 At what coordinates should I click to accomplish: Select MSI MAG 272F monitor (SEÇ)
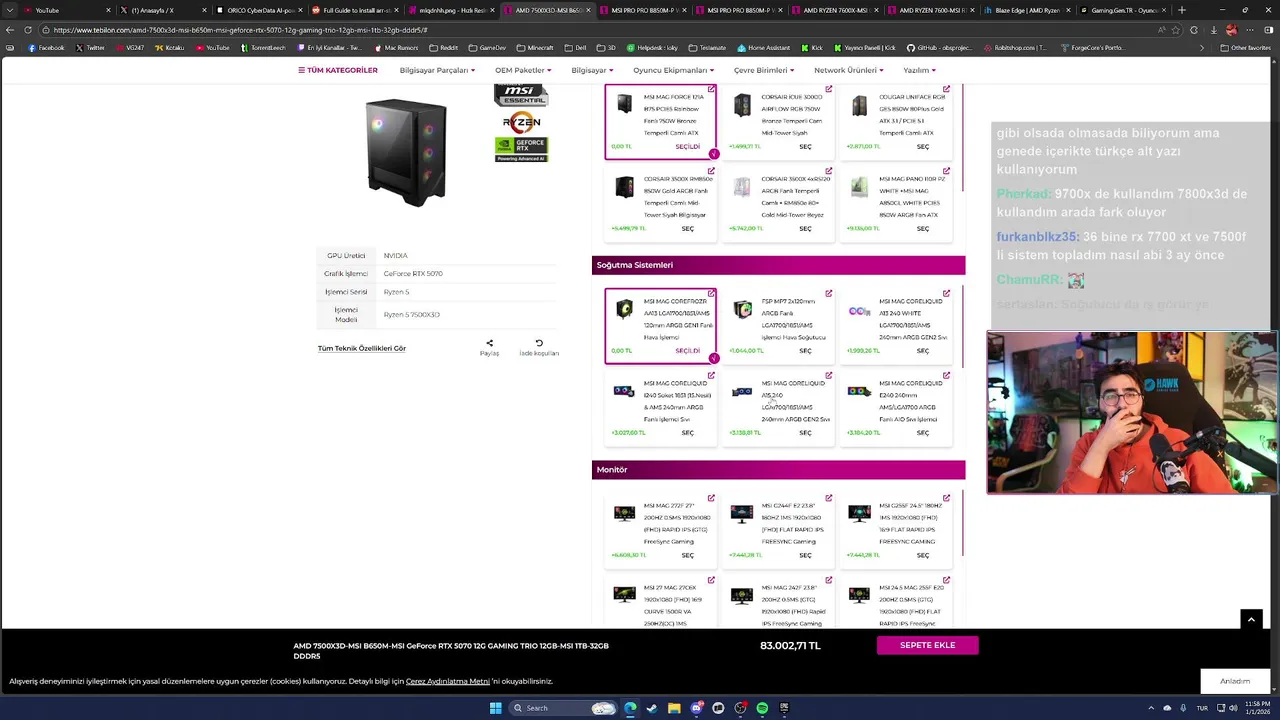click(688, 556)
